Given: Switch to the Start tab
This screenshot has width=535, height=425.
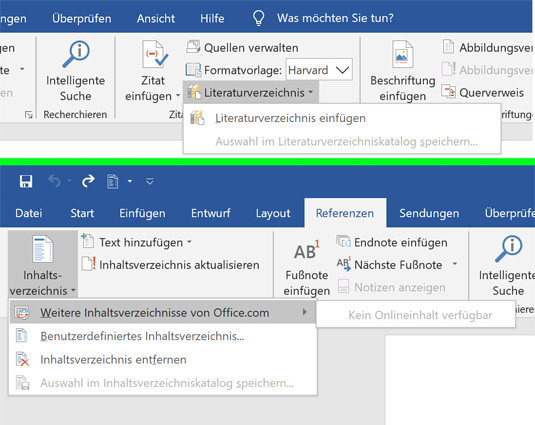Looking at the screenshot, I should (82, 213).
